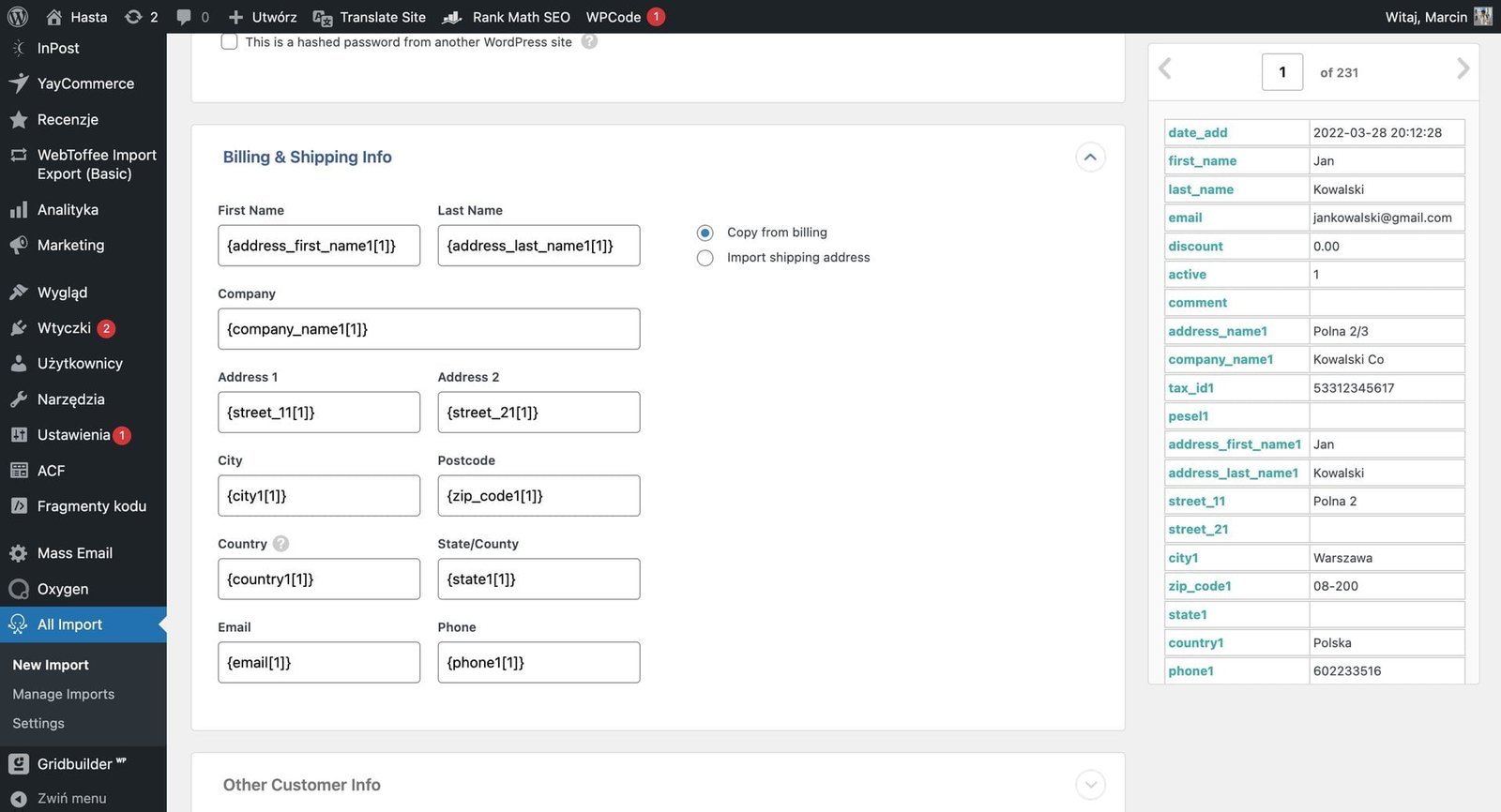The width and height of the screenshot is (1501, 812).
Task: Click the updates refresh icon
Action: point(134,17)
